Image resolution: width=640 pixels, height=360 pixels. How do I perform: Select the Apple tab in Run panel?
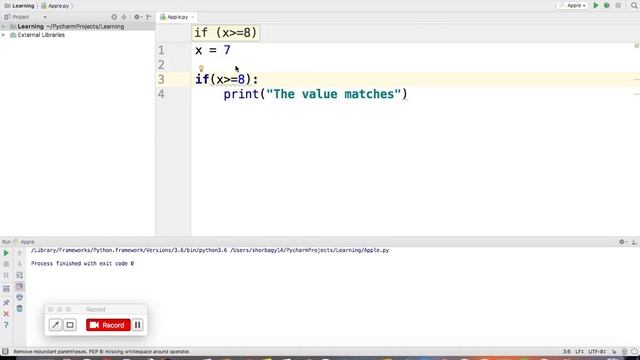point(24,242)
